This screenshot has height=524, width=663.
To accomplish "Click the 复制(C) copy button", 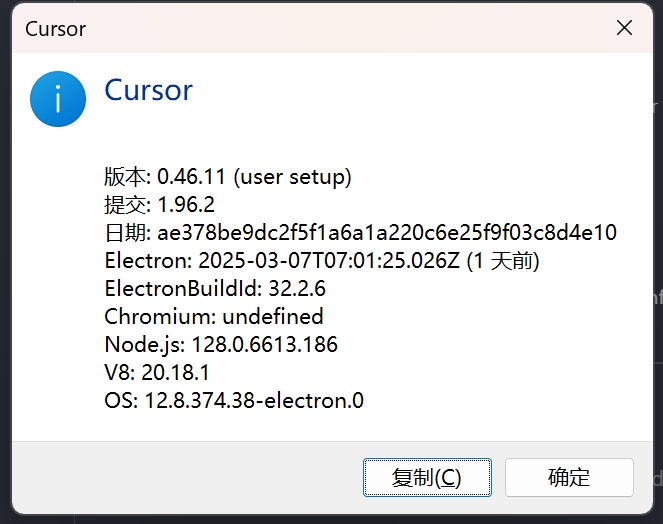I will pos(427,477).
